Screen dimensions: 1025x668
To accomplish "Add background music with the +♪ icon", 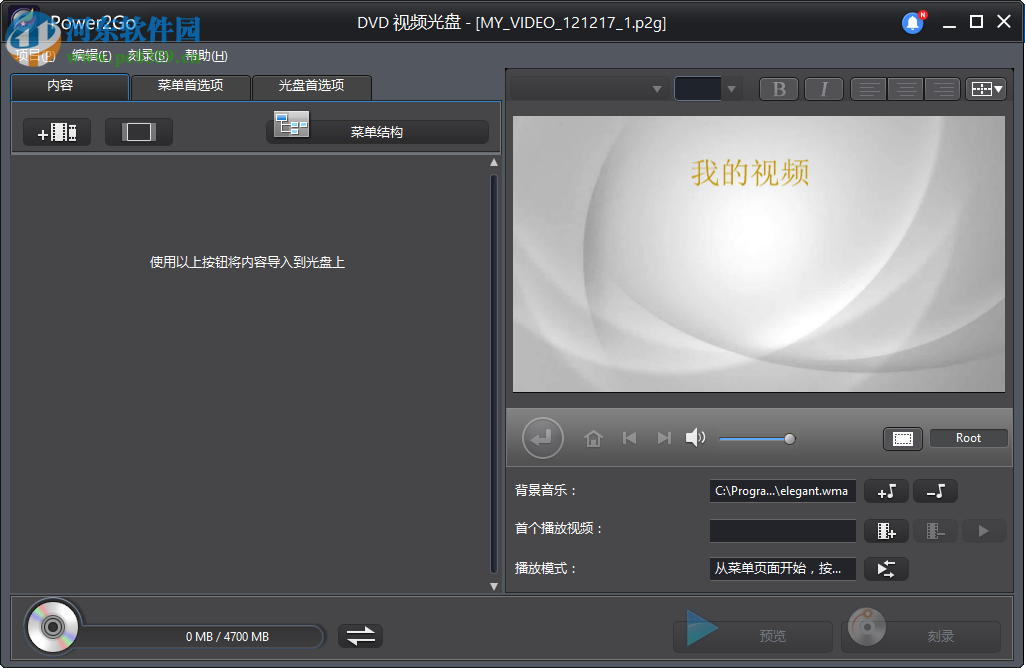I will click(x=886, y=491).
